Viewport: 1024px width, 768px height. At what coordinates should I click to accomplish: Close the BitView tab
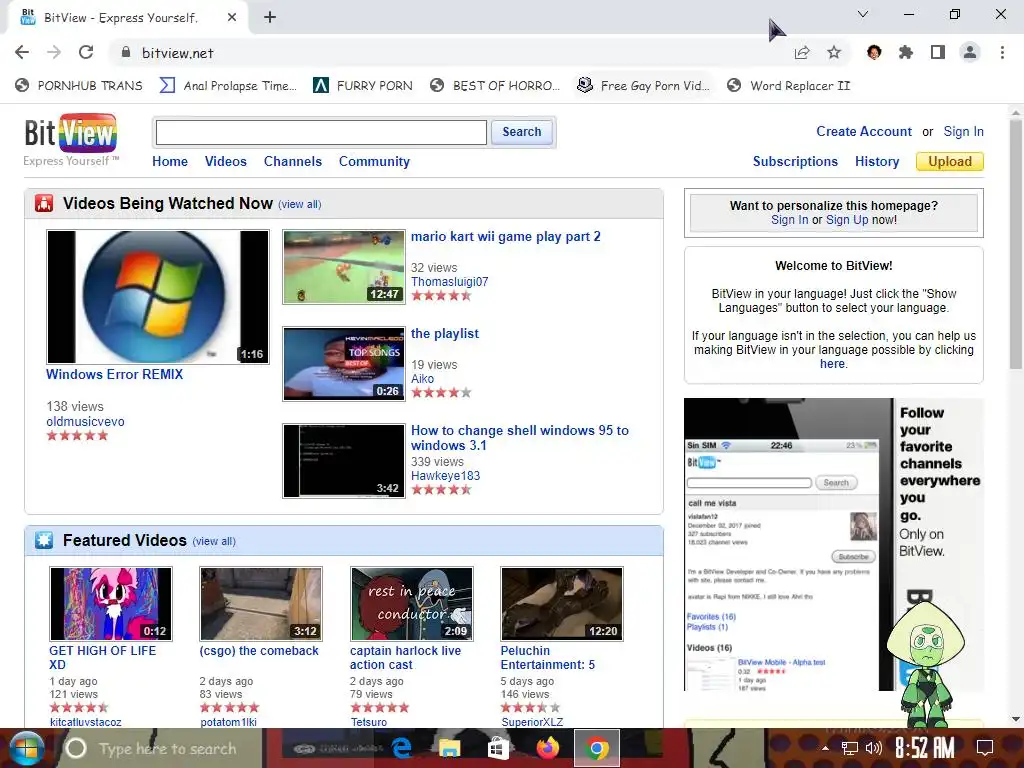pos(232,18)
